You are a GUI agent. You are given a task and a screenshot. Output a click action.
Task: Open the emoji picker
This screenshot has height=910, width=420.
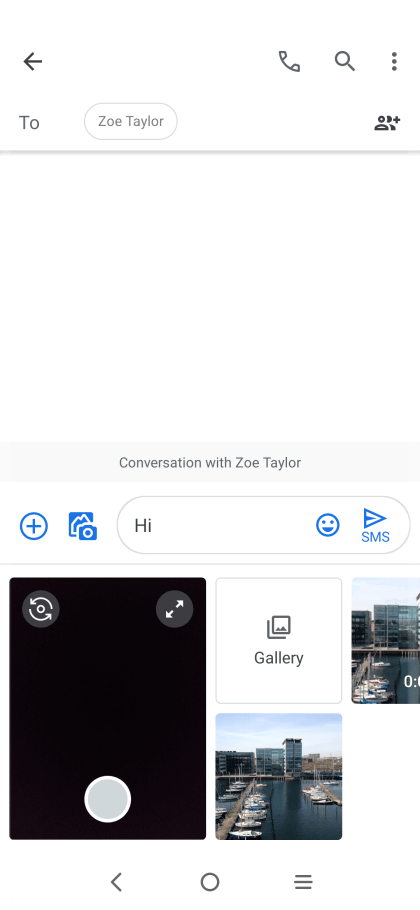tap(328, 525)
